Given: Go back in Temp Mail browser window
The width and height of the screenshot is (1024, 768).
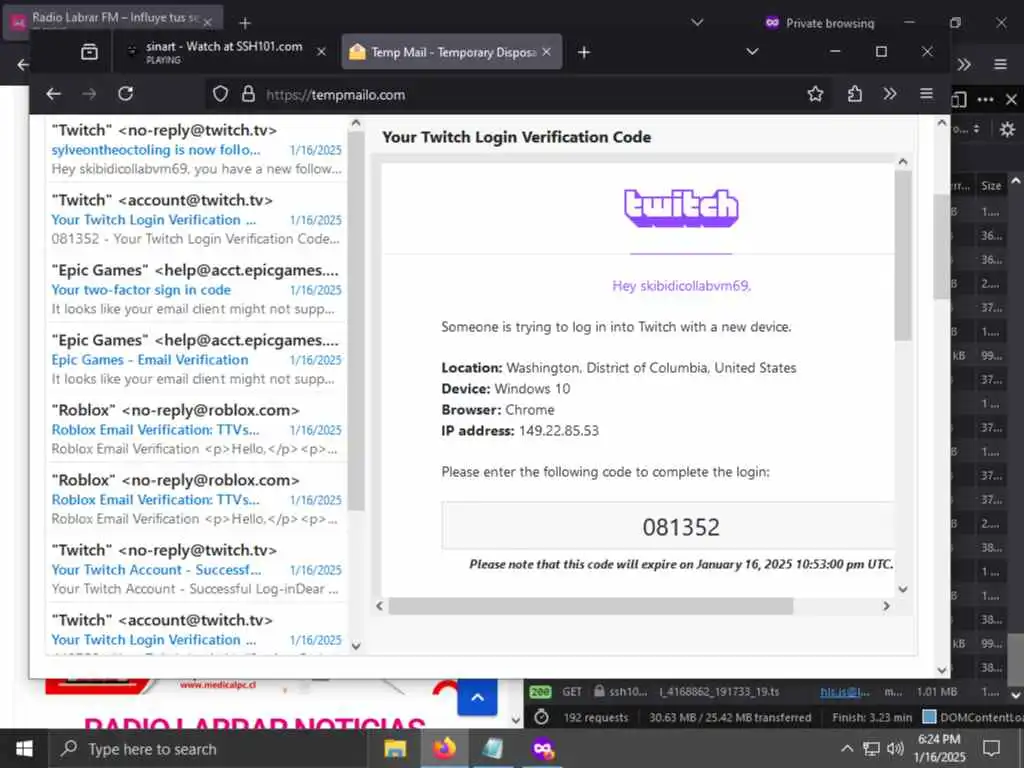Looking at the screenshot, I should tap(54, 94).
